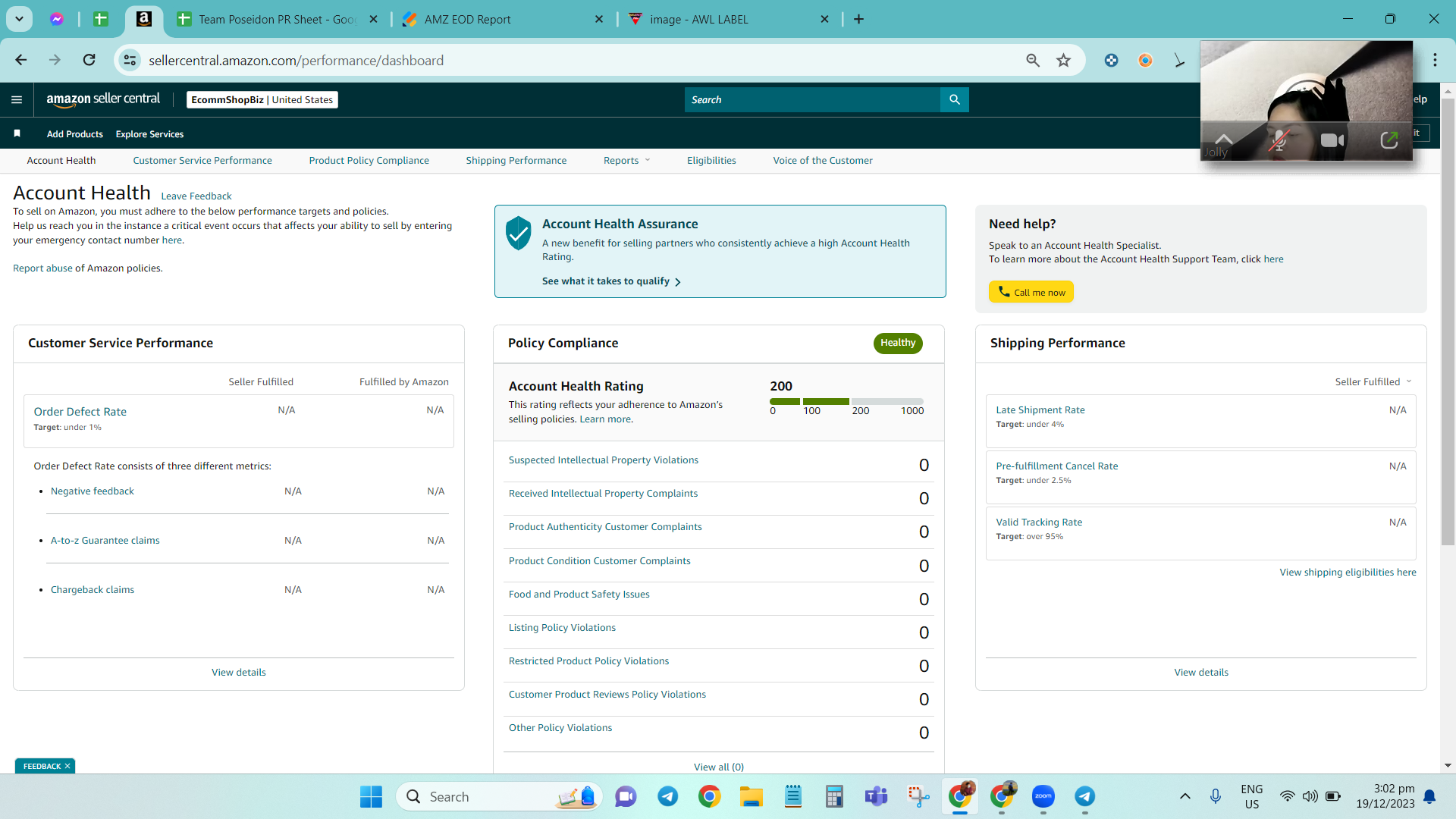This screenshot has width=1456, height=819.
Task: Click the Leave Feedback link
Action: 196,196
